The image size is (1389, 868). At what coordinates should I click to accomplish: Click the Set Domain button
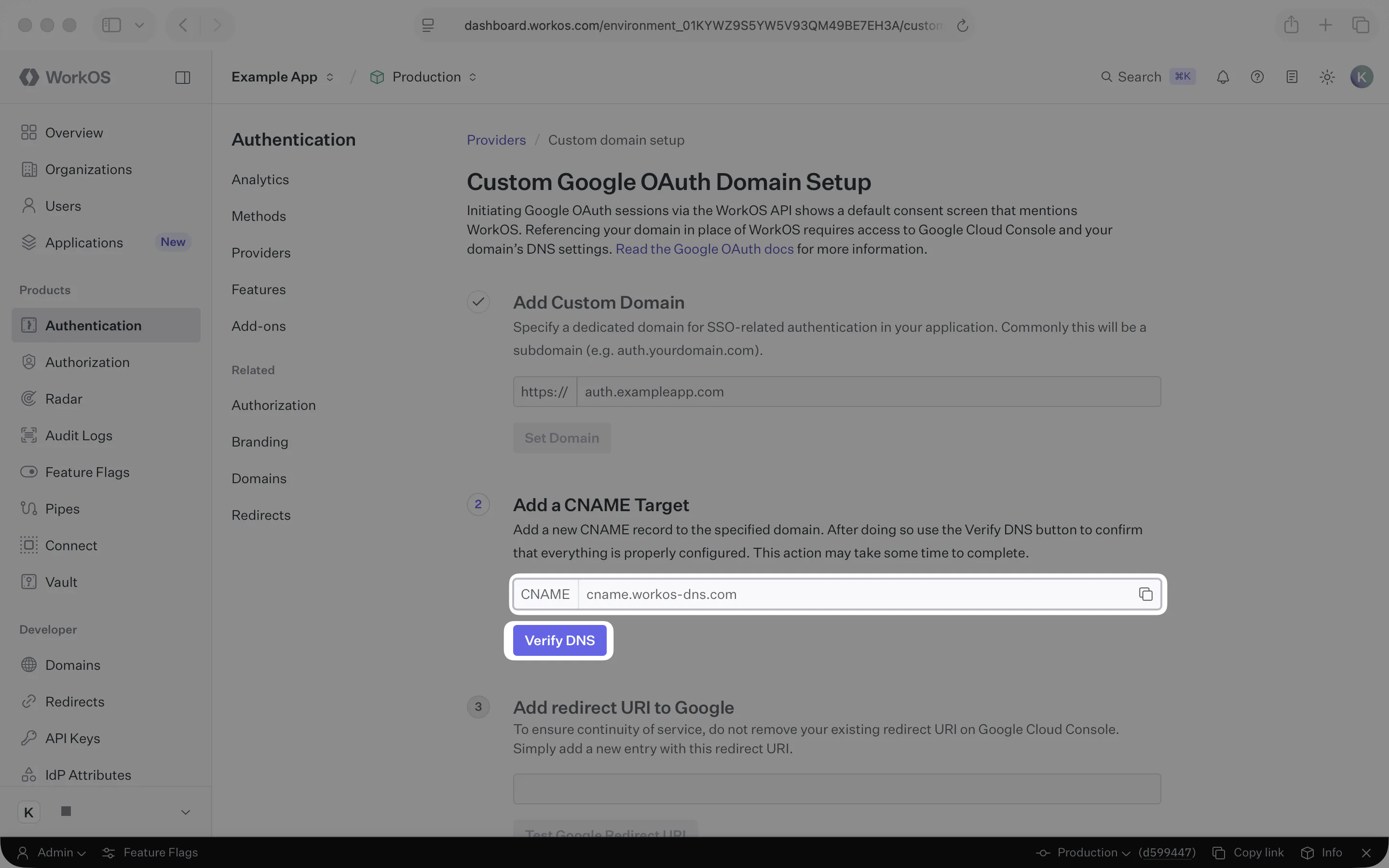click(x=562, y=438)
